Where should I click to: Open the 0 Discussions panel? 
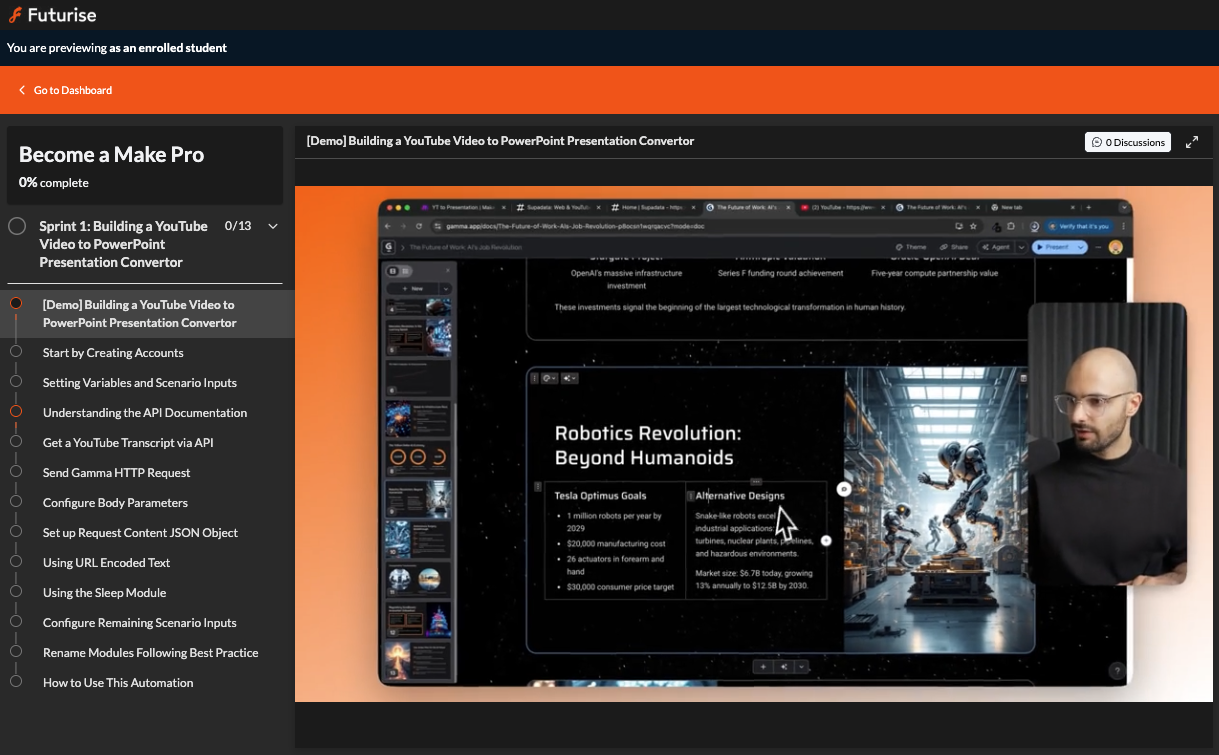coord(1128,142)
